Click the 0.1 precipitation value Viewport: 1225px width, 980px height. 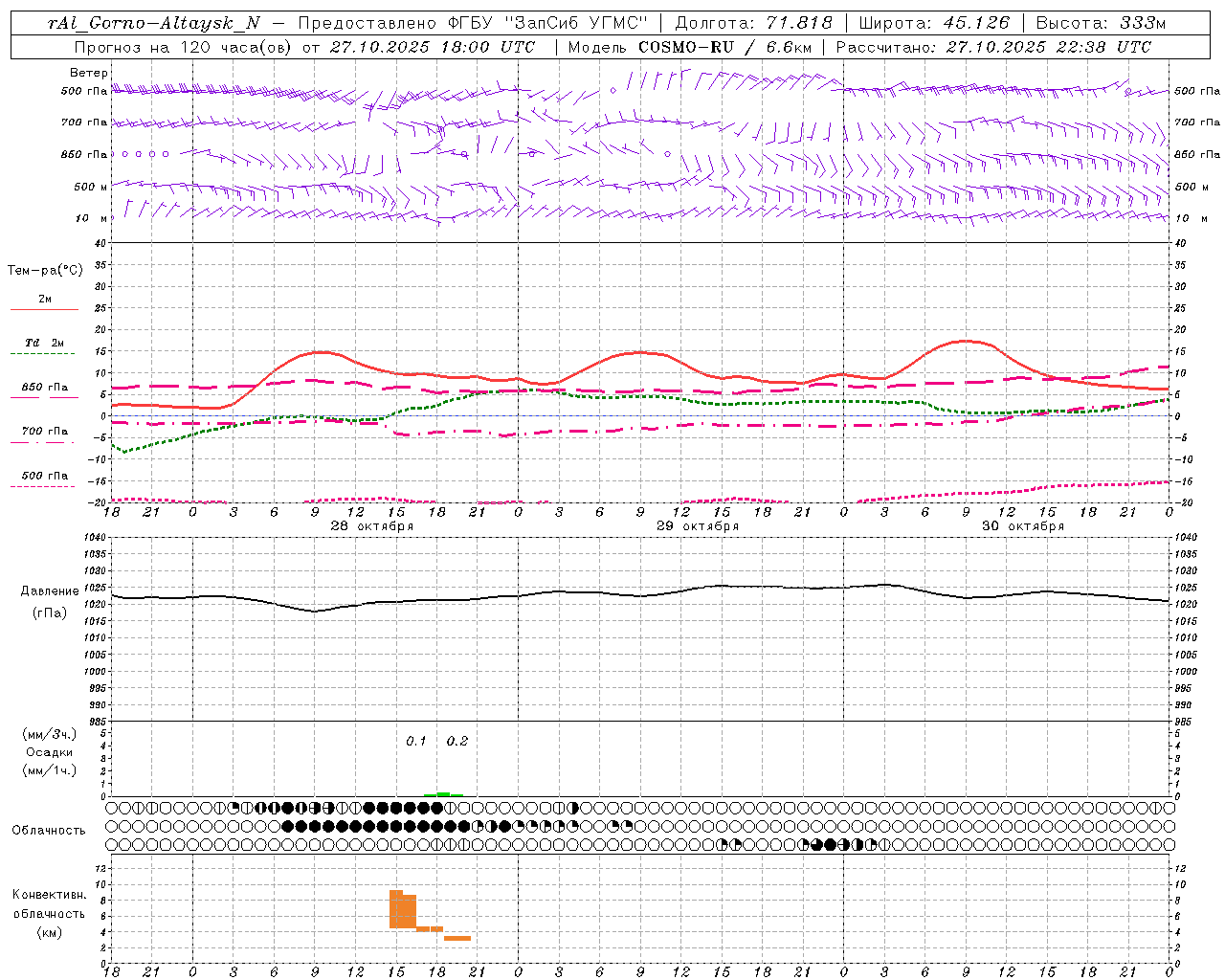pyautogui.click(x=416, y=741)
